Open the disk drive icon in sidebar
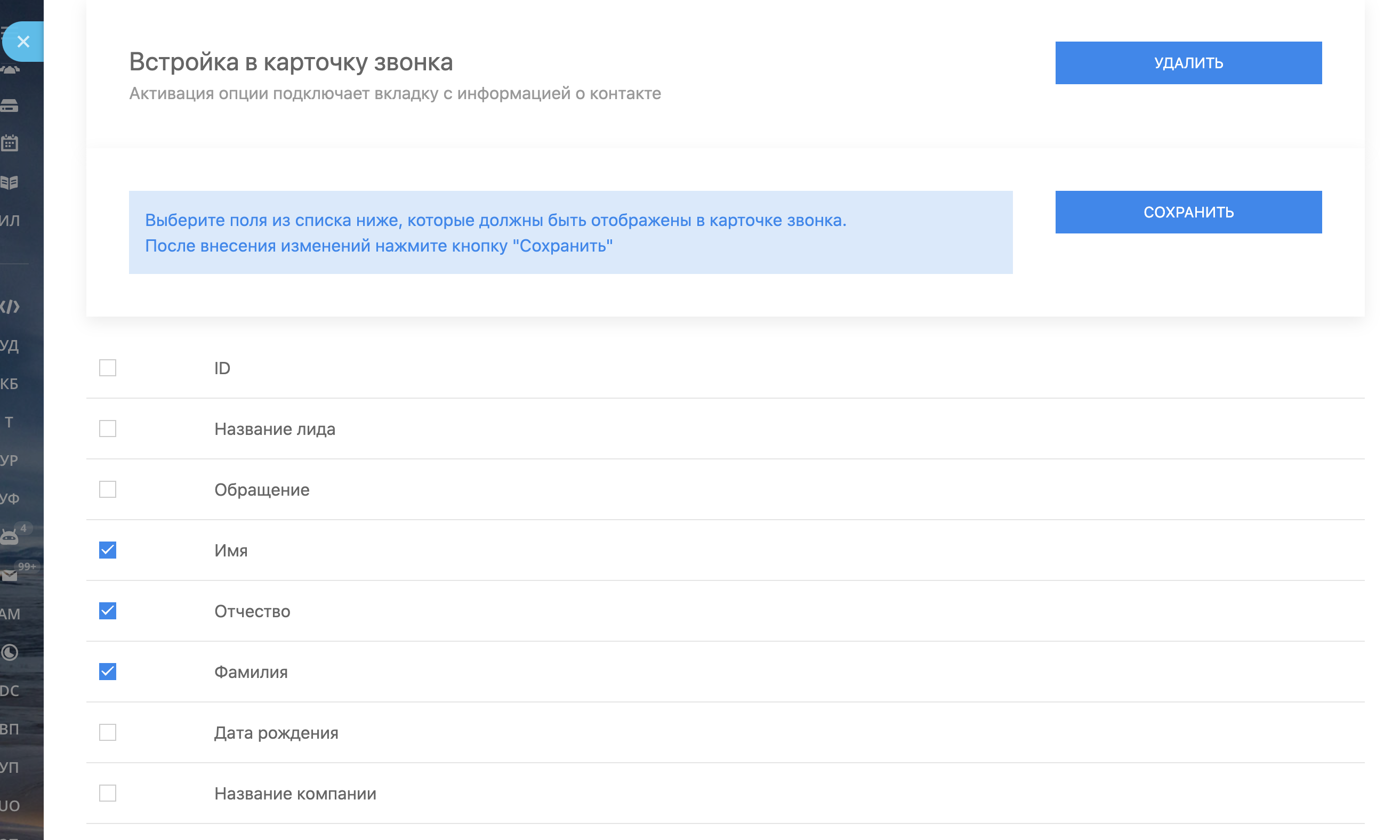 (x=9, y=106)
